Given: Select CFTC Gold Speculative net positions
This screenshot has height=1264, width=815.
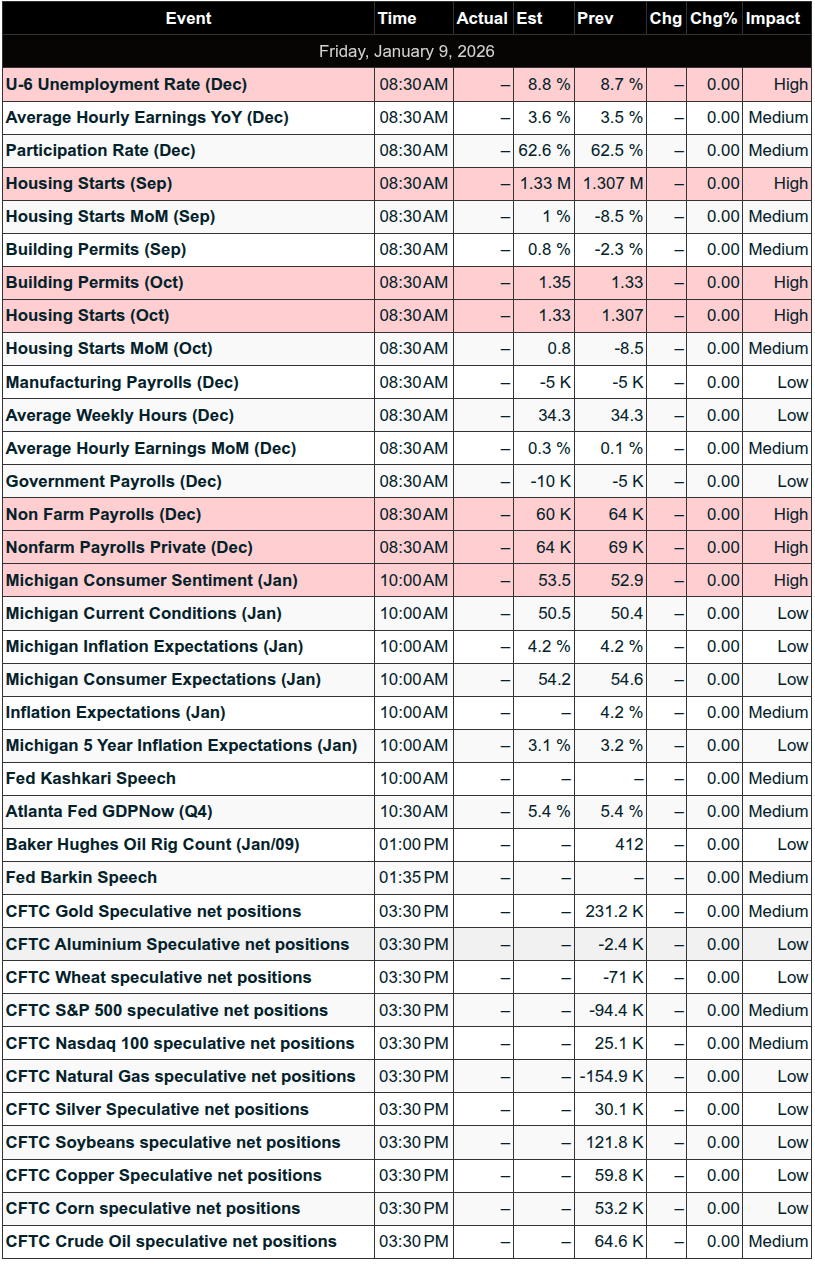Looking at the screenshot, I should point(153,911).
